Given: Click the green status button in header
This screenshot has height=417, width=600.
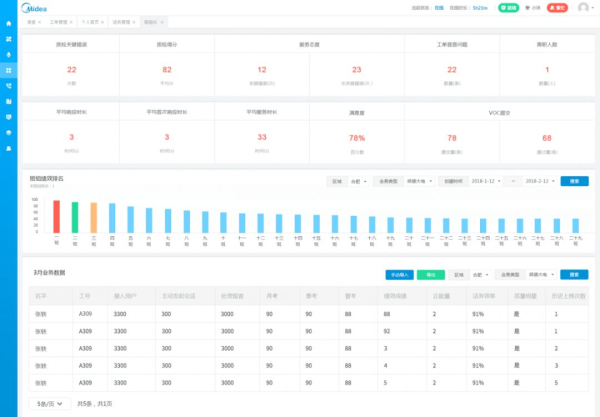Looking at the screenshot, I should [x=509, y=8].
